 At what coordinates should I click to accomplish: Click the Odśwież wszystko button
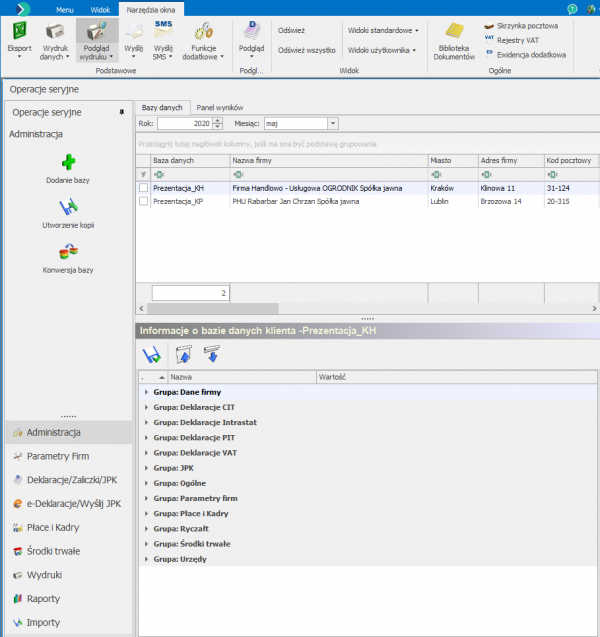(x=306, y=49)
